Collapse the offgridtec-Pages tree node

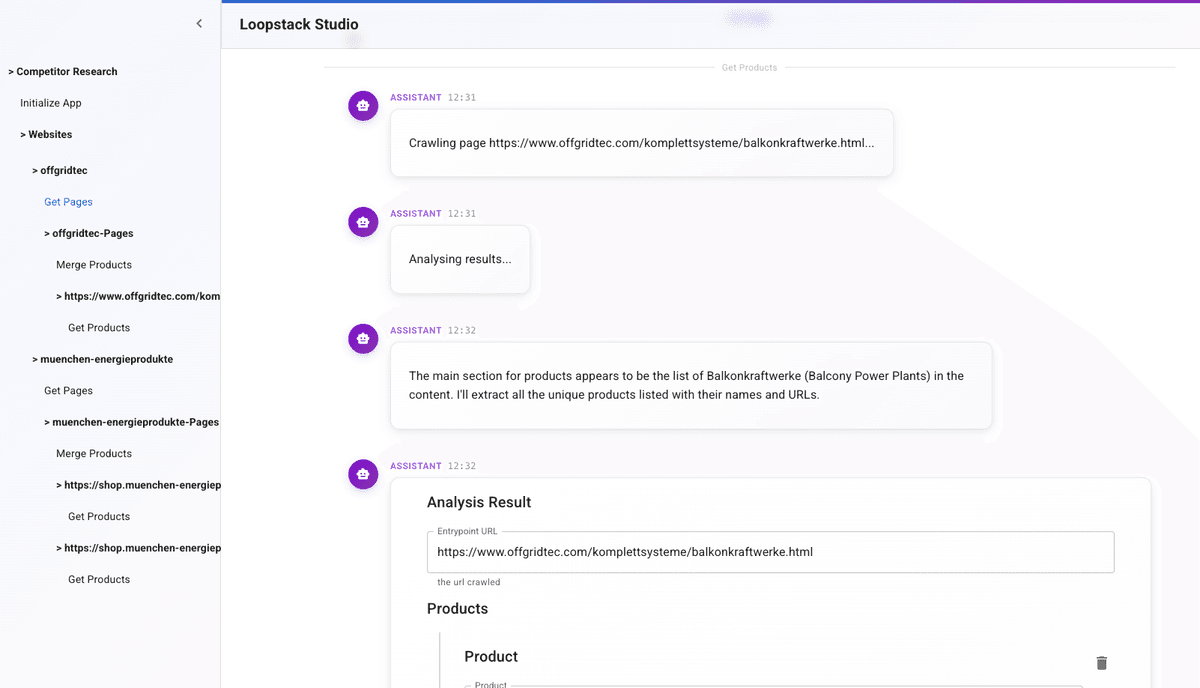[89, 234]
